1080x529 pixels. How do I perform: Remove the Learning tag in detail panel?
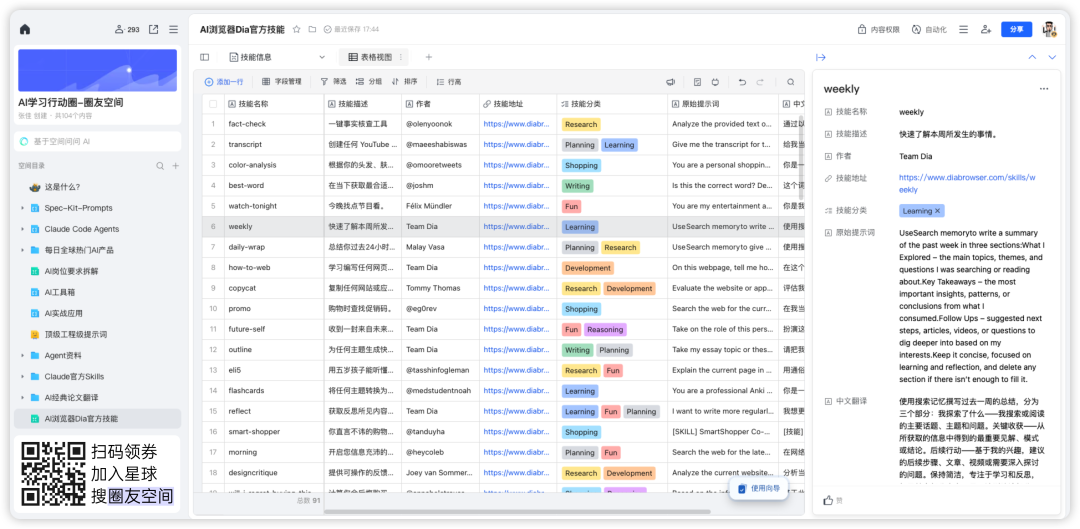coord(937,211)
